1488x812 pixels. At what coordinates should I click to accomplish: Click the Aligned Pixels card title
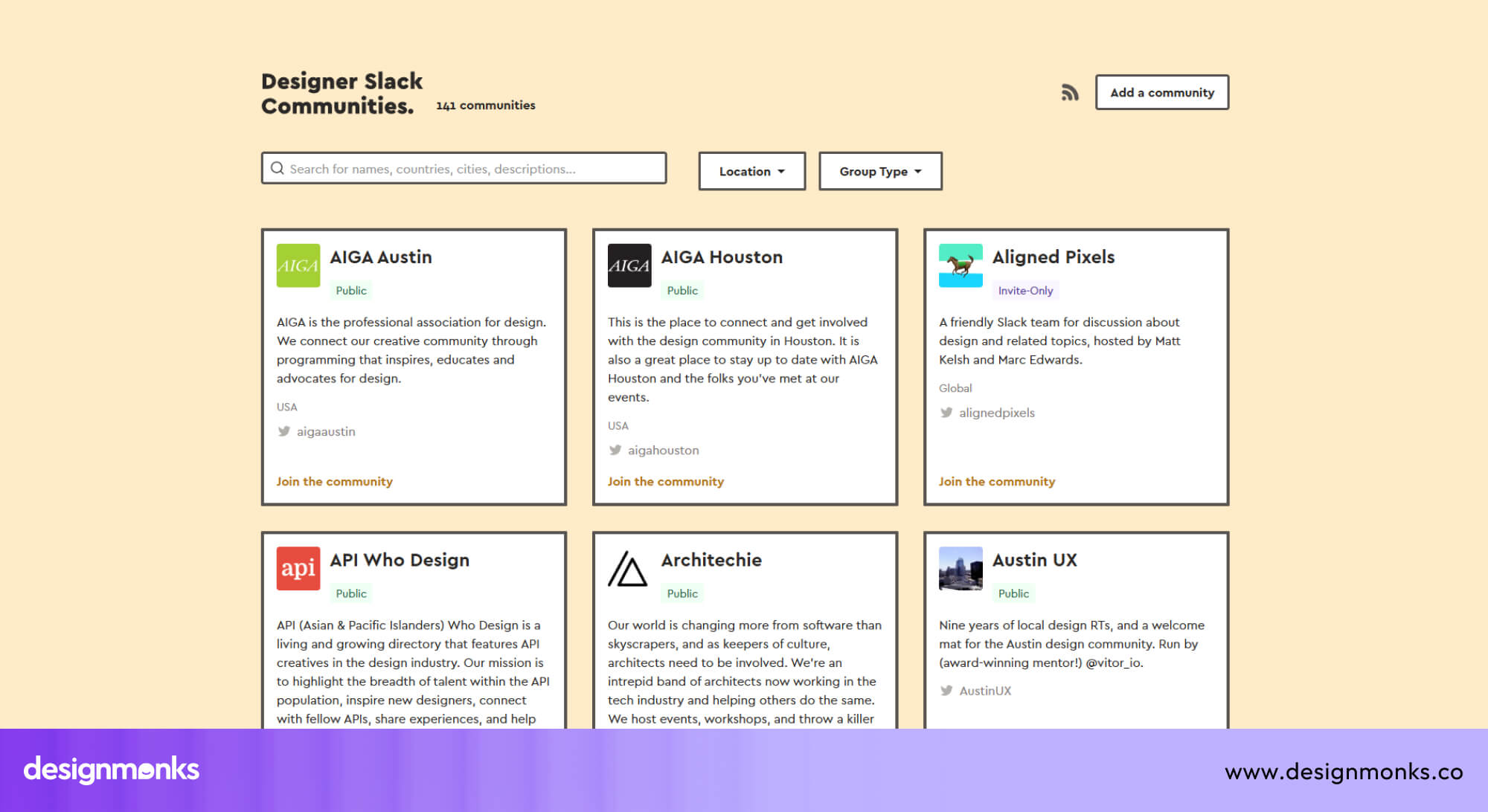pos(1053,257)
